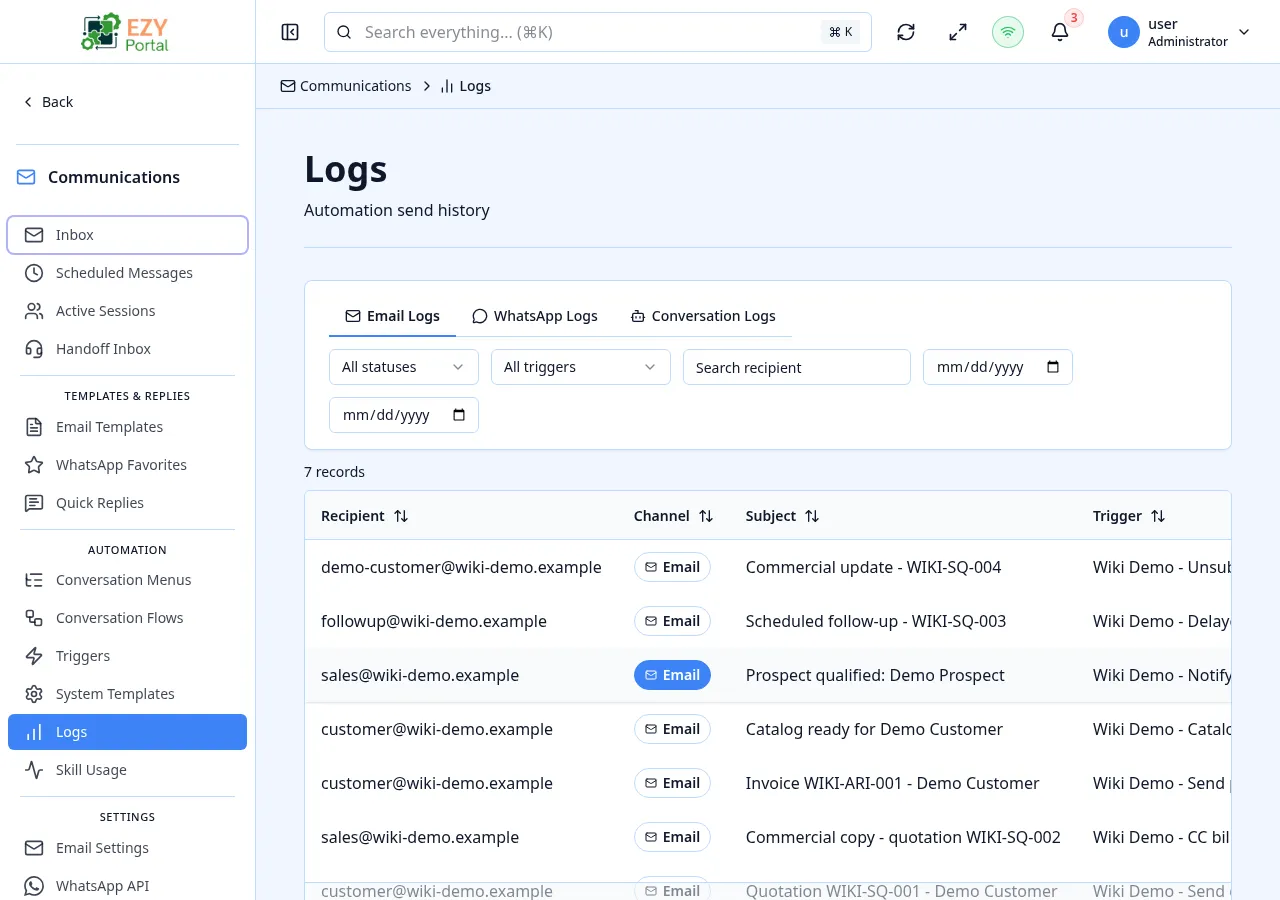Click subject Catalog ready for Demo Customer
1280x900 pixels.
click(x=874, y=729)
